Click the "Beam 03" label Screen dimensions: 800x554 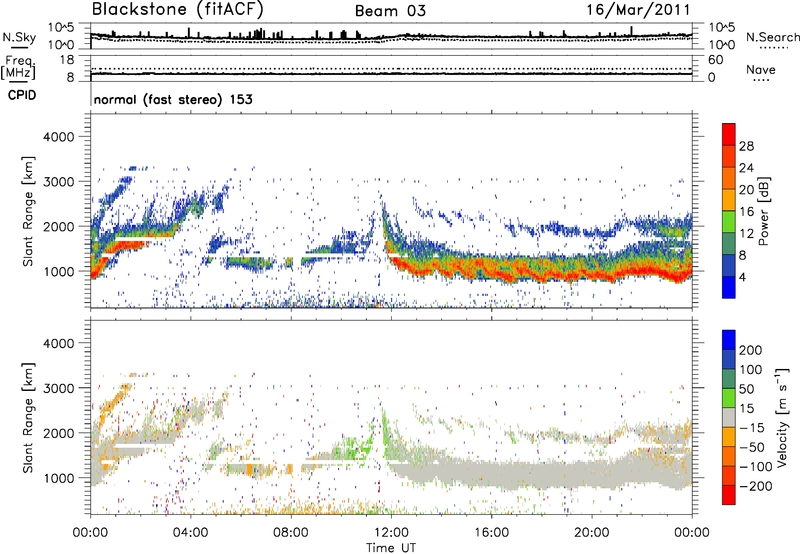[x=390, y=11]
